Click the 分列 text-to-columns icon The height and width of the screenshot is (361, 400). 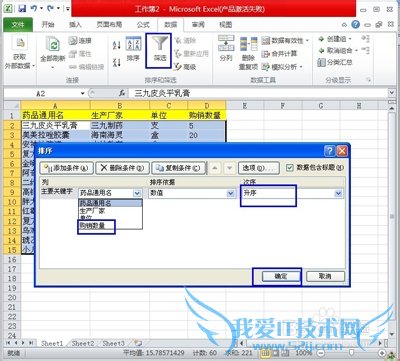tap(226, 43)
